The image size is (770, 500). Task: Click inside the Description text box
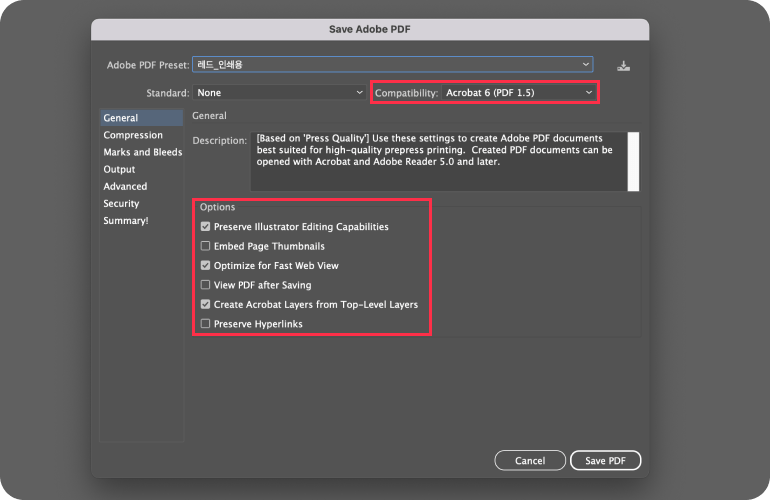pos(440,161)
